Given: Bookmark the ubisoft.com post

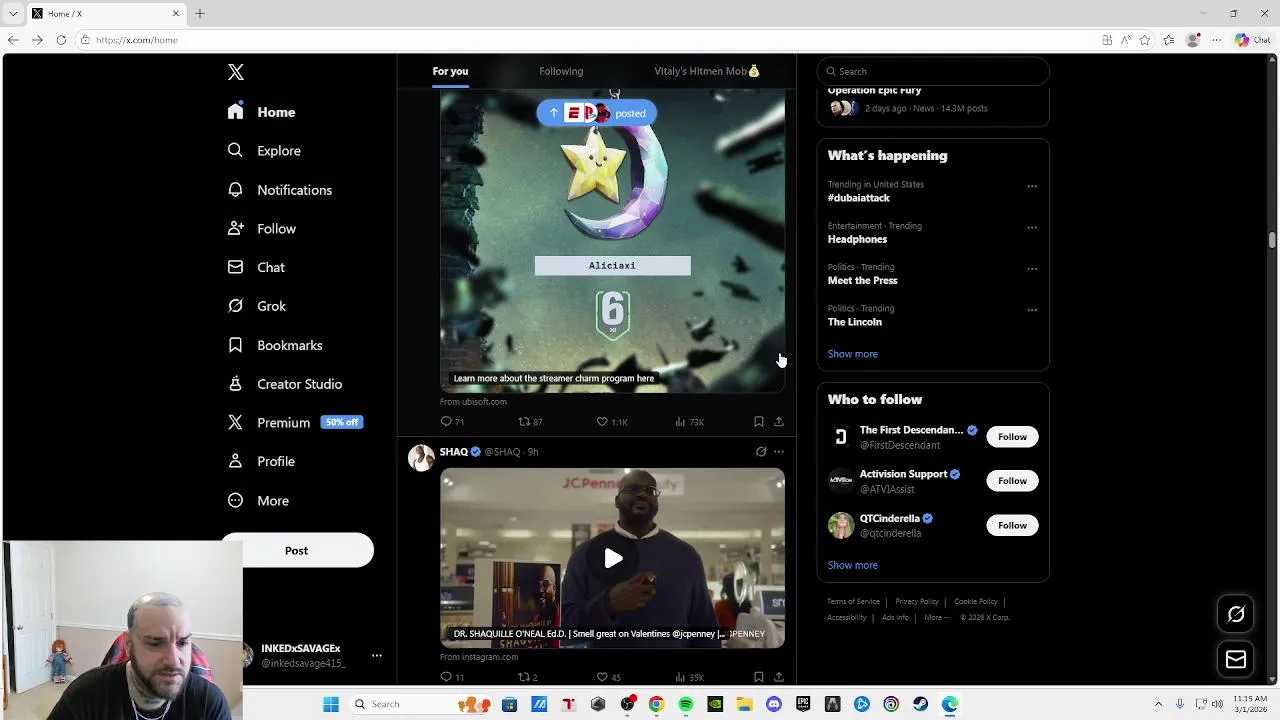Looking at the screenshot, I should (x=759, y=422).
